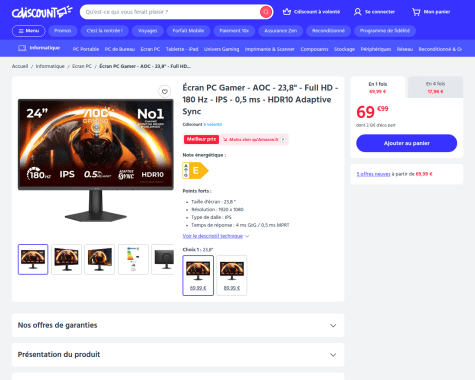Viewport: 475px width, 380px height.
Task: Go to PC Portable category
Action: click(x=86, y=49)
